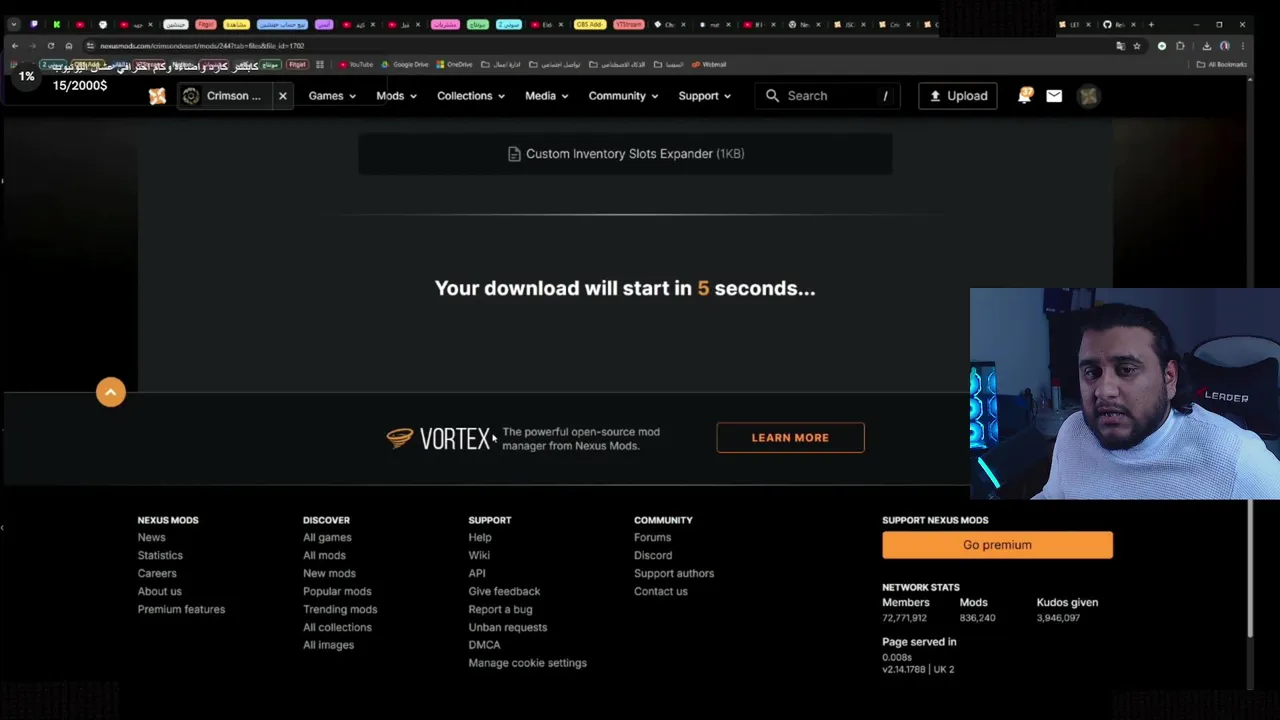Reload the page with the refresh icon
The width and height of the screenshot is (1280, 720).
(x=50, y=46)
